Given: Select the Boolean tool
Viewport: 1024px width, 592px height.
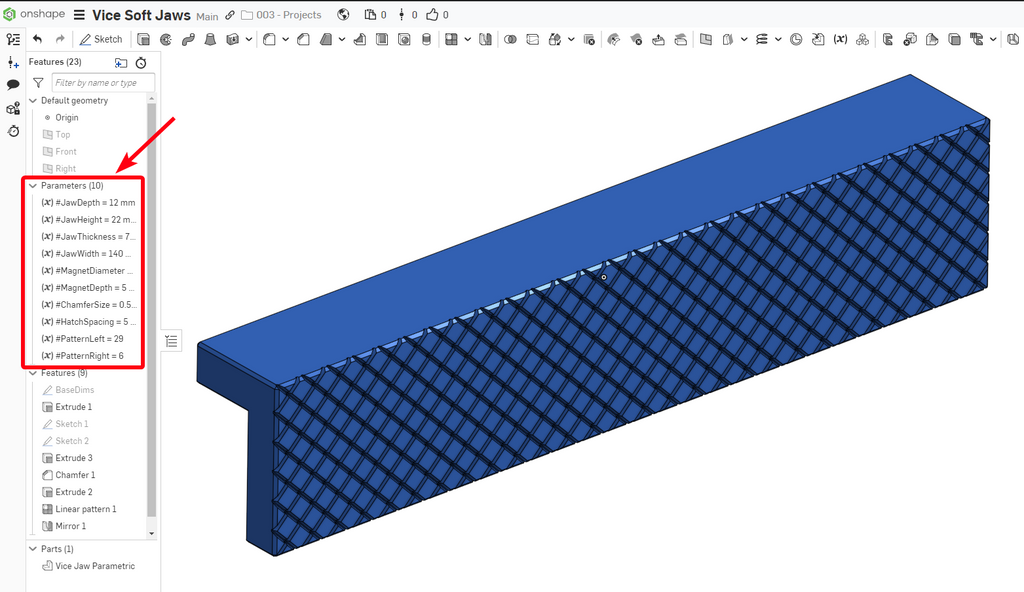Looking at the screenshot, I should coord(511,39).
